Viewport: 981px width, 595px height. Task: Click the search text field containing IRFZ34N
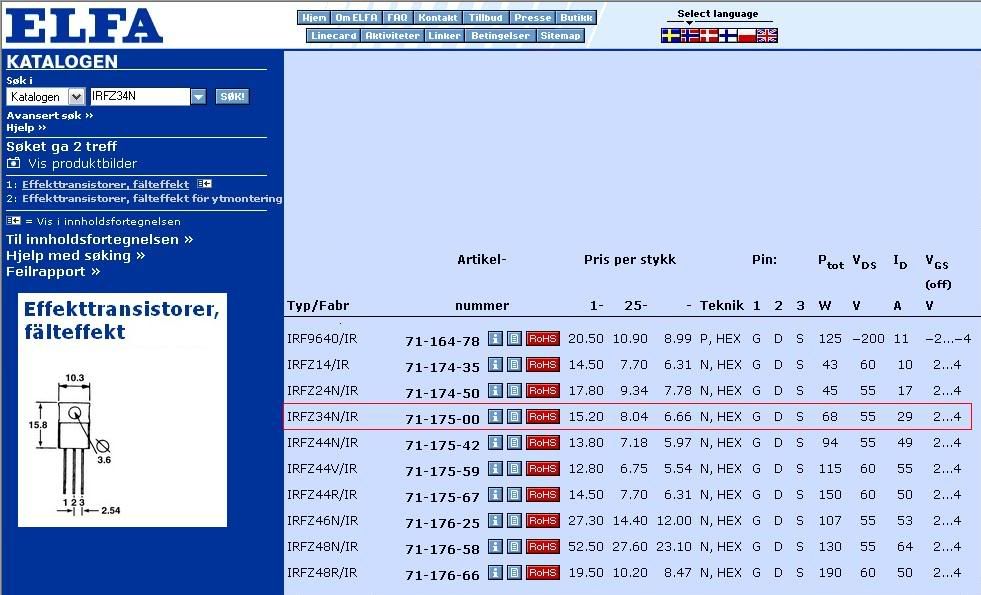point(140,96)
